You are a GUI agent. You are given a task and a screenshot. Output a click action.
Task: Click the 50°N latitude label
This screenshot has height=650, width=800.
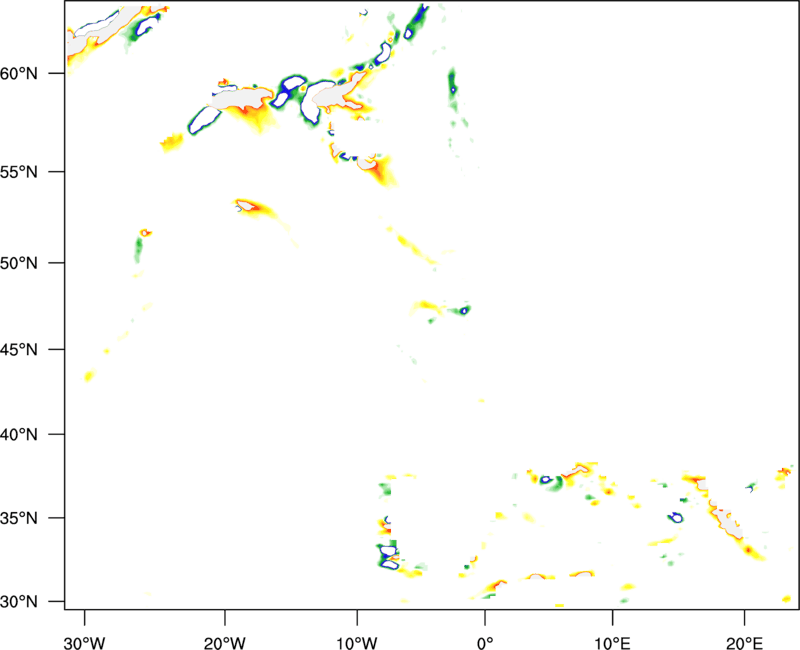tap(19, 263)
